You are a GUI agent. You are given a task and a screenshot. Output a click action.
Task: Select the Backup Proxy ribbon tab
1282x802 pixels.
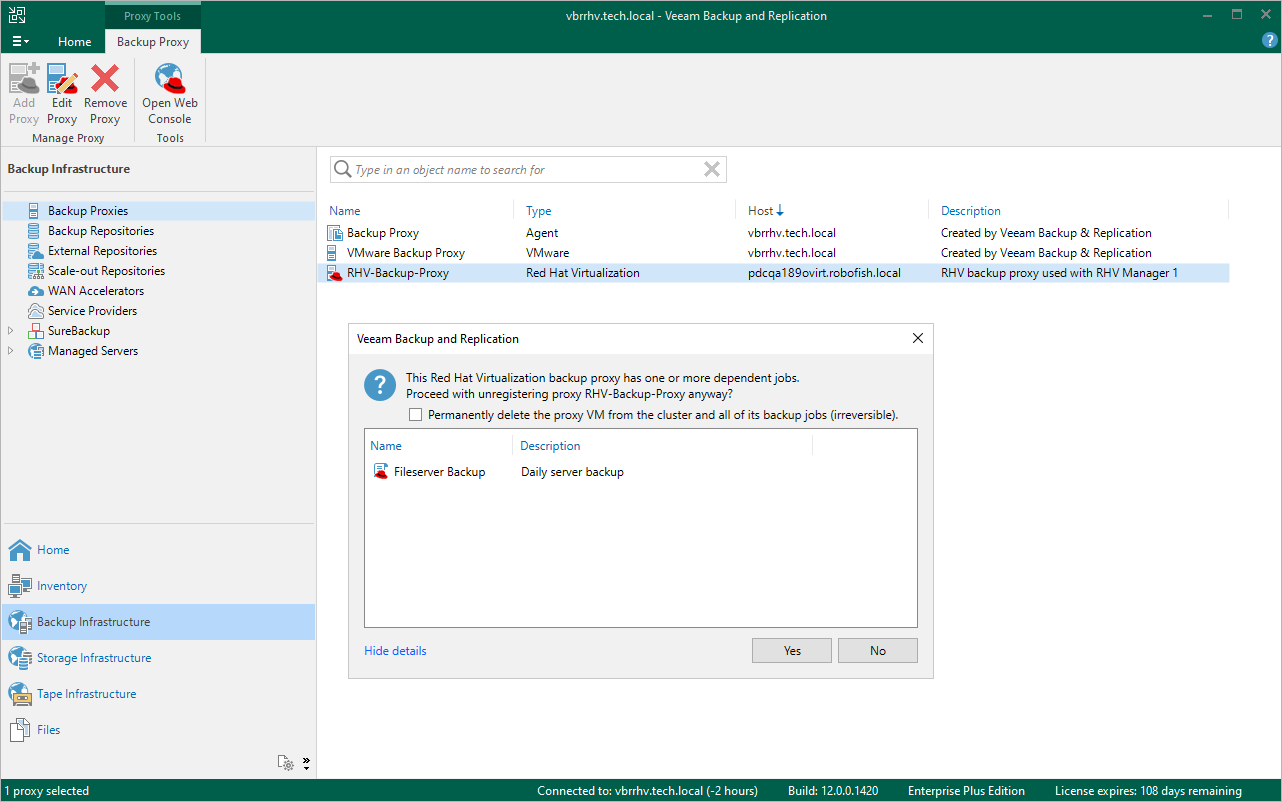click(x=153, y=42)
